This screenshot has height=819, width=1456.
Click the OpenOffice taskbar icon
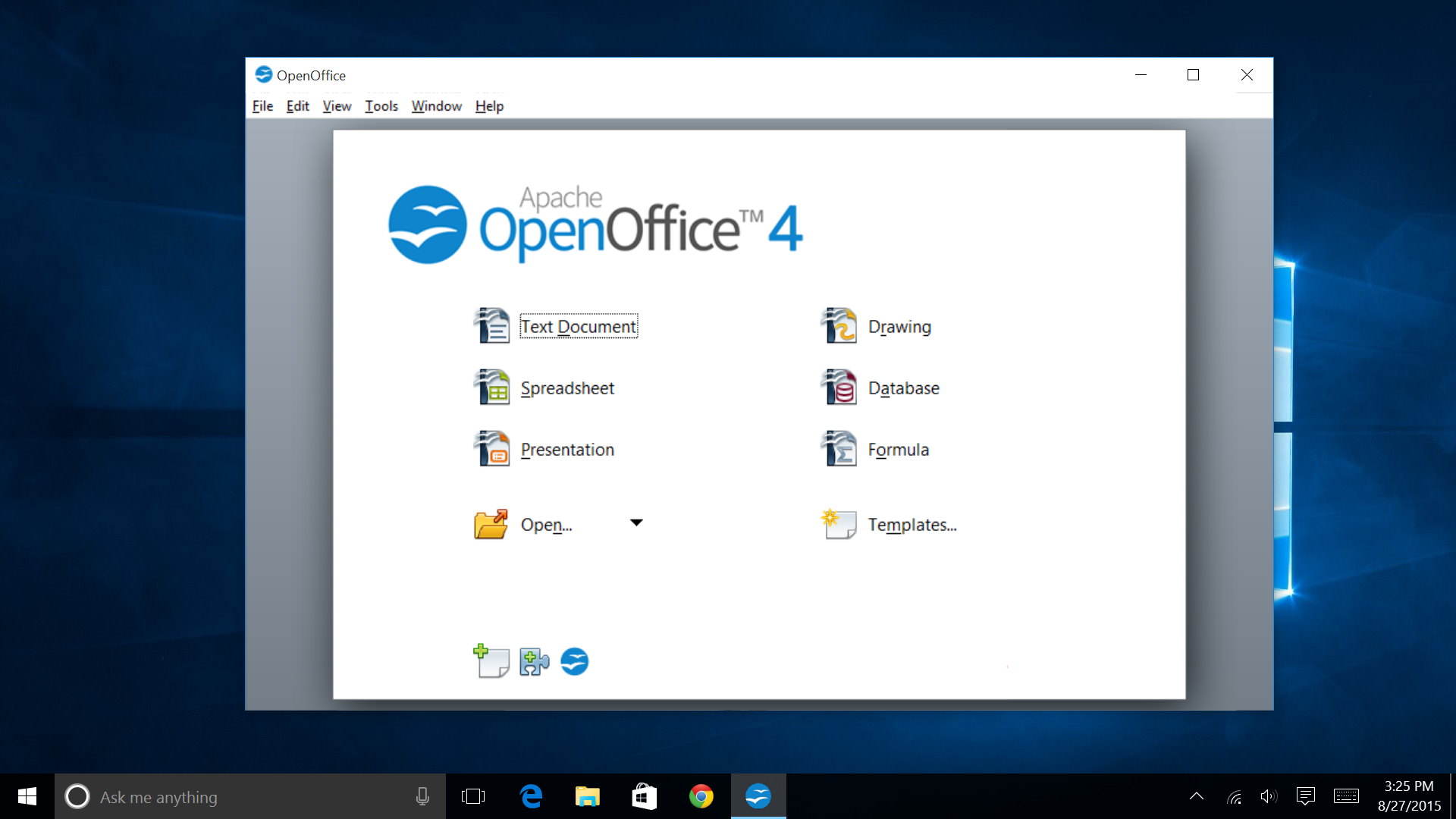(x=758, y=796)
